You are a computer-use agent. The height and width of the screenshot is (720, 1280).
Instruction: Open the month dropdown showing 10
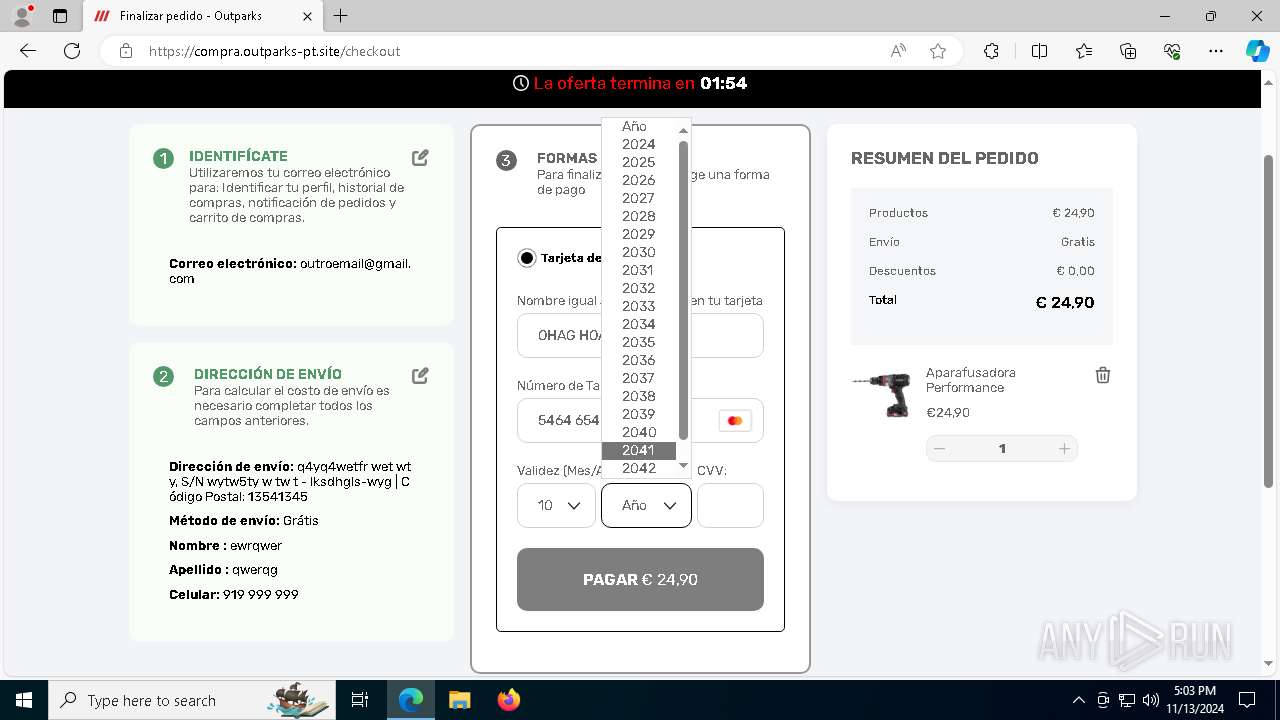point(556,505)
